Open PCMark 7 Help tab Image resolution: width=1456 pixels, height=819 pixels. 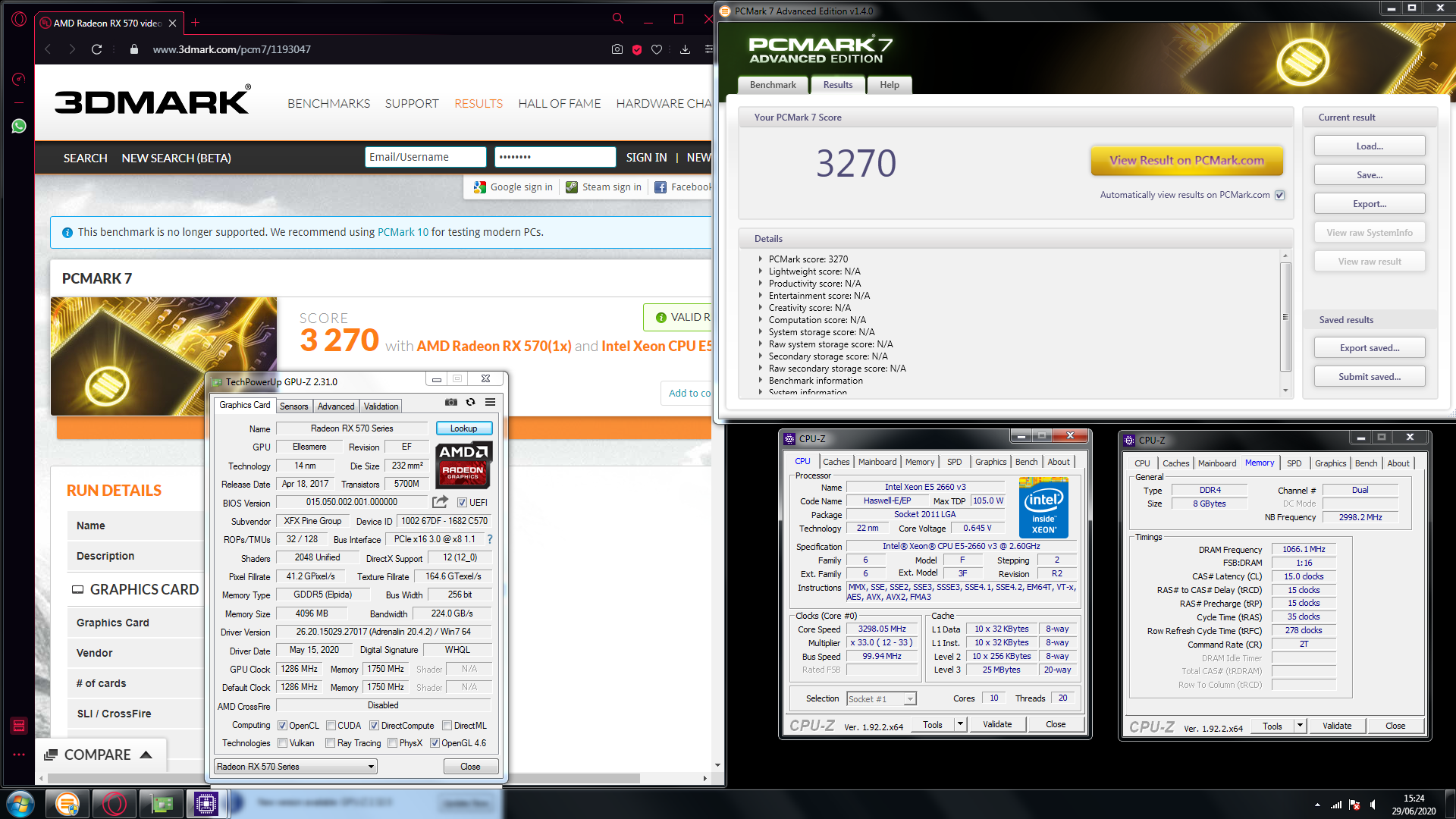890,85
